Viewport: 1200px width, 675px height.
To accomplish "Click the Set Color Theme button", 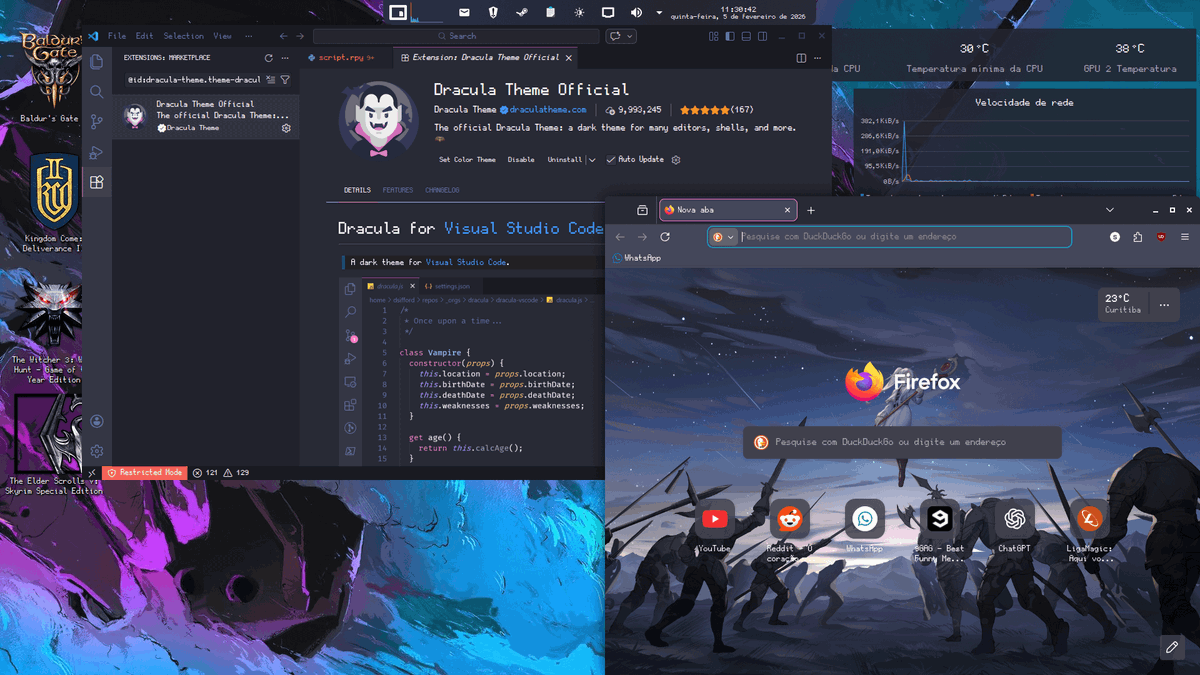I will 467,160.
